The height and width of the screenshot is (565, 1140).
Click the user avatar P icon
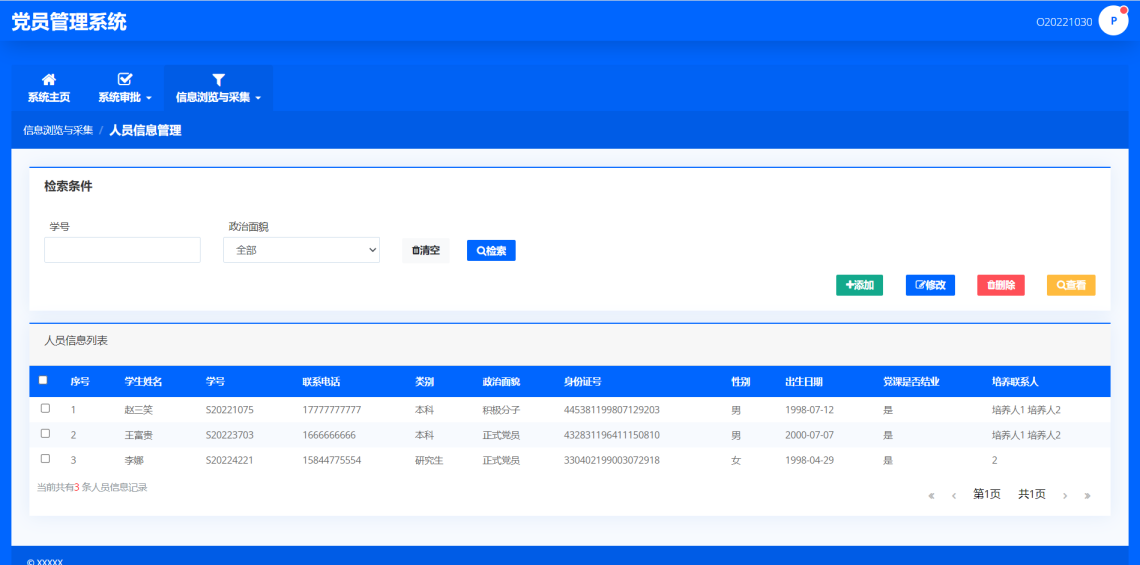(1113, 21)
